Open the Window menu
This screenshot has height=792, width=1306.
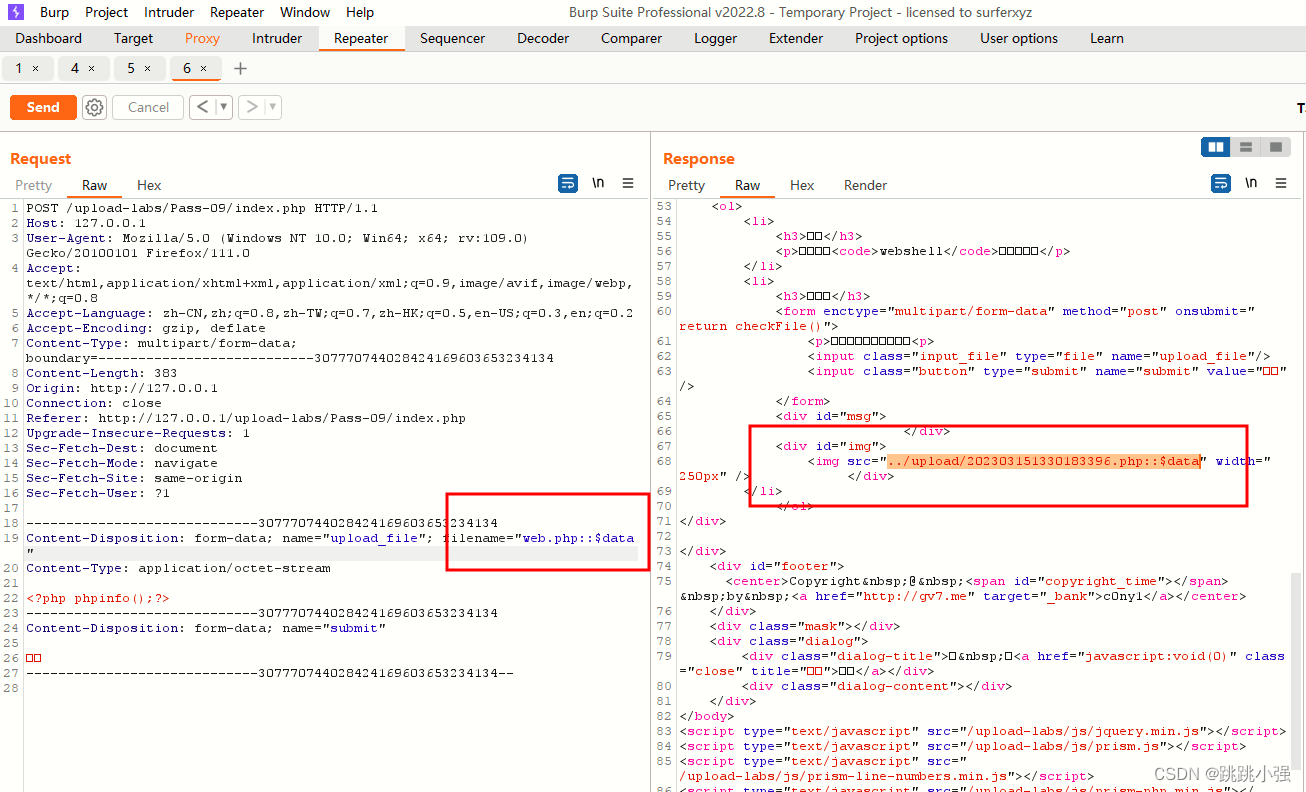pos(305,12)
